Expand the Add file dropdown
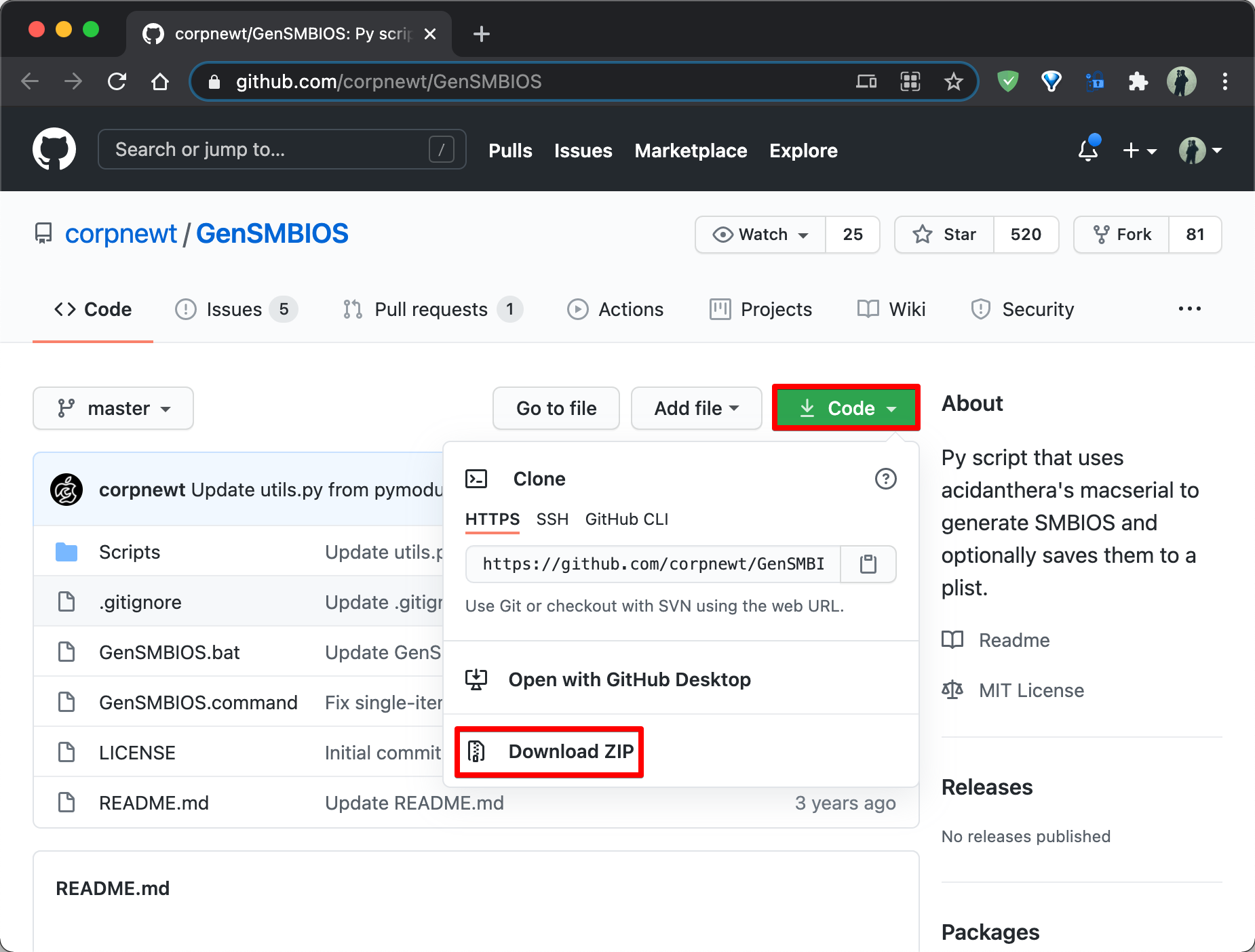This screenshot has width=1255, height=952. (x=697, y=408)
